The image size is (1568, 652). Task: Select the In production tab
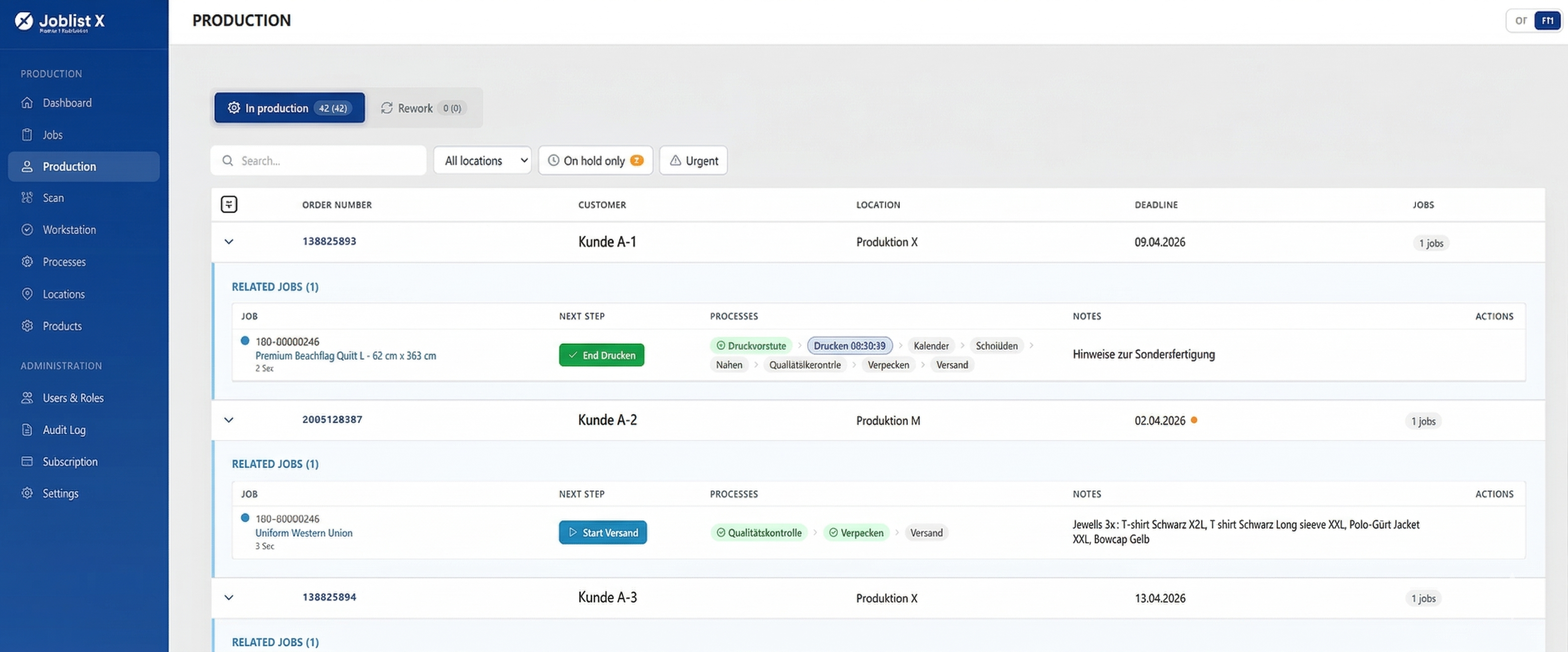click(x=289, y=108)
